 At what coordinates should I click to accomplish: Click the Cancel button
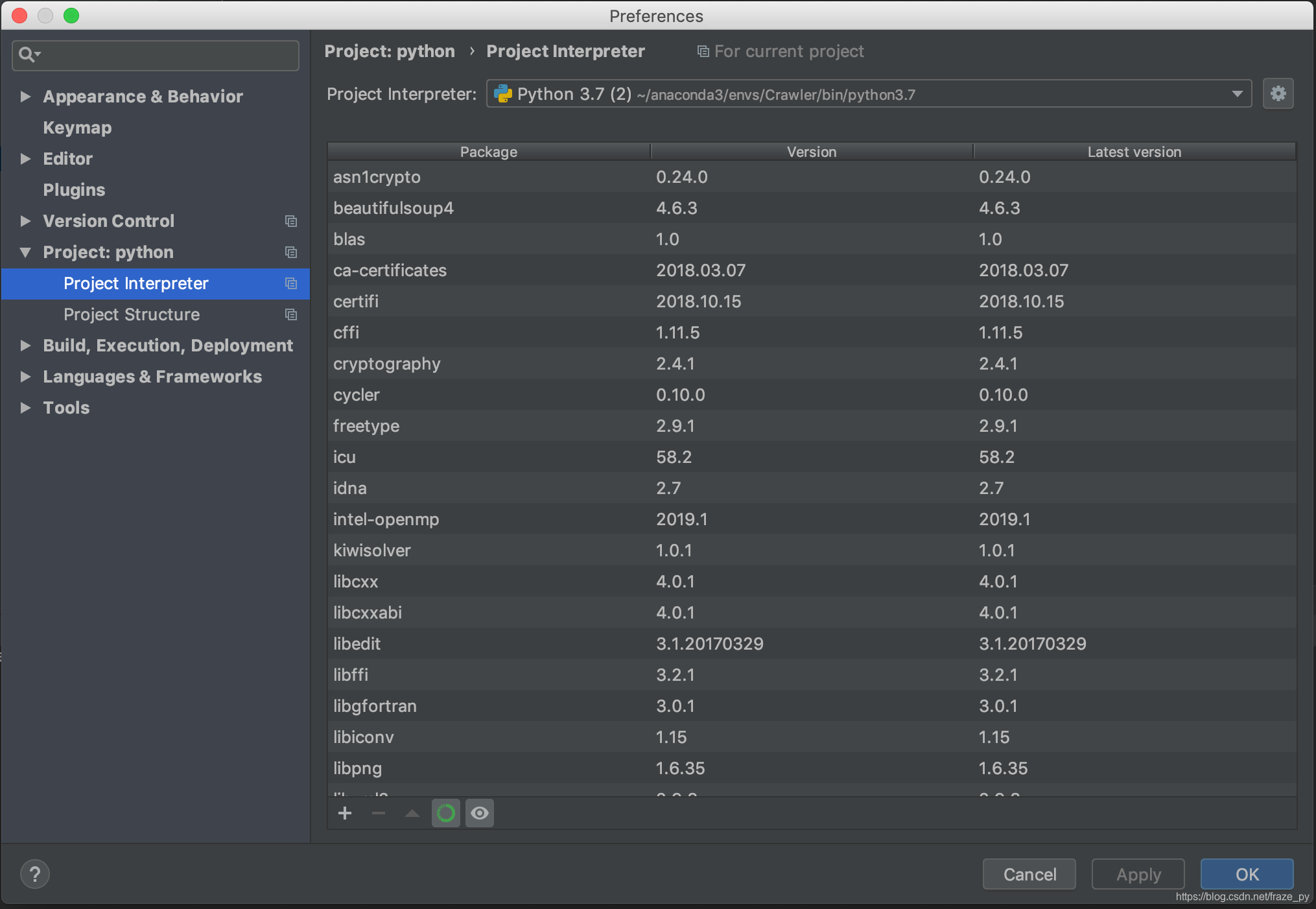(x=1029, y=874)
